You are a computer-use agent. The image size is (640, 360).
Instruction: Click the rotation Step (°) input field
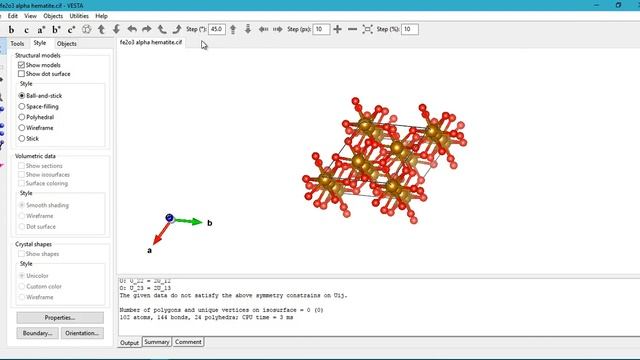point(217,29)
